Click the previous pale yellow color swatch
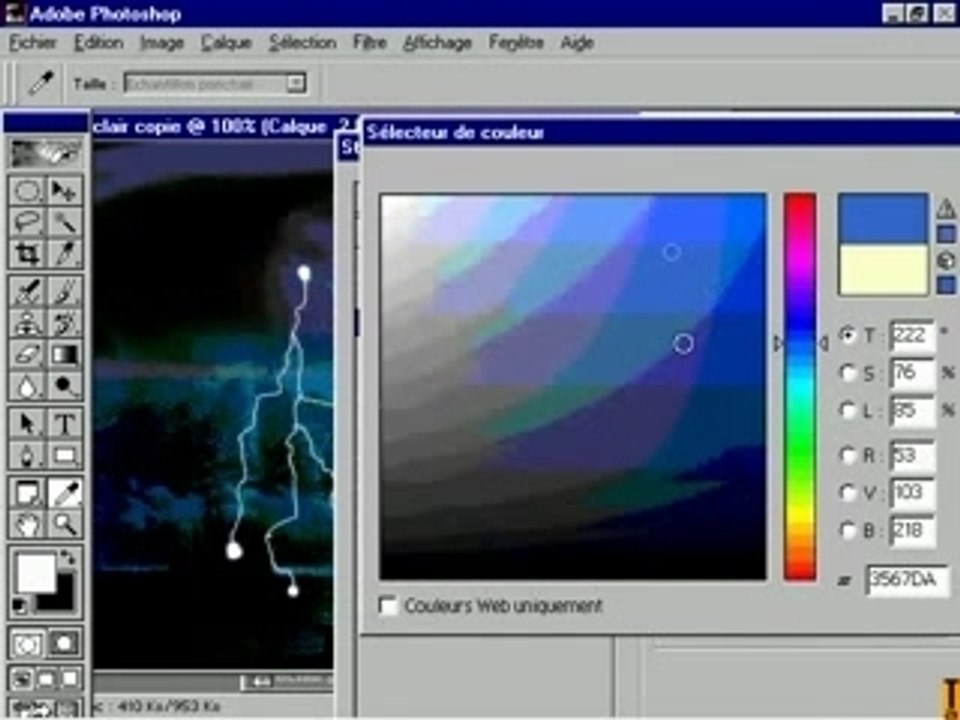The image size is (960, 720). tap(883, 269)
